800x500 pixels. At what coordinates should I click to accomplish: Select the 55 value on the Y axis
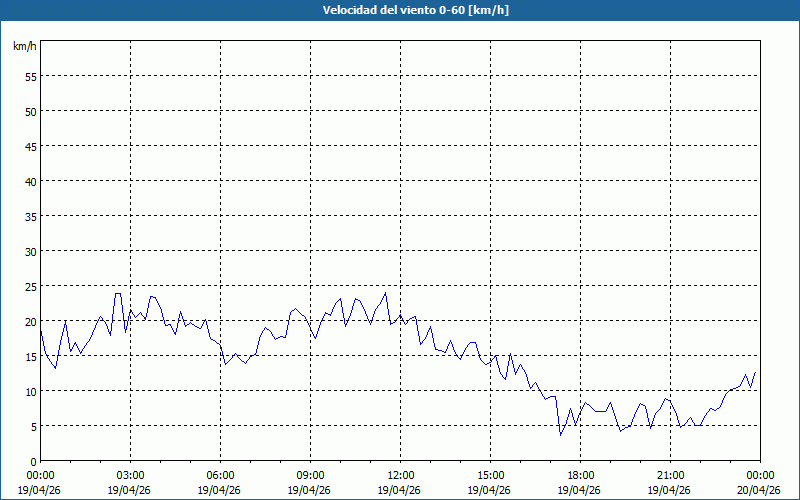tap(30, 76)
